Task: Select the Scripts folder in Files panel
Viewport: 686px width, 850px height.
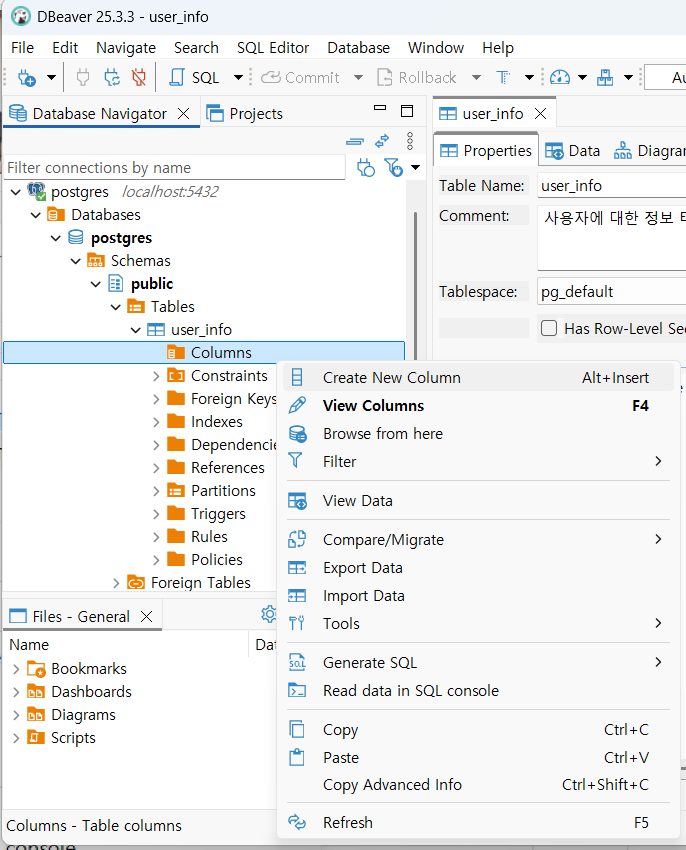Action: pos(61,738)
